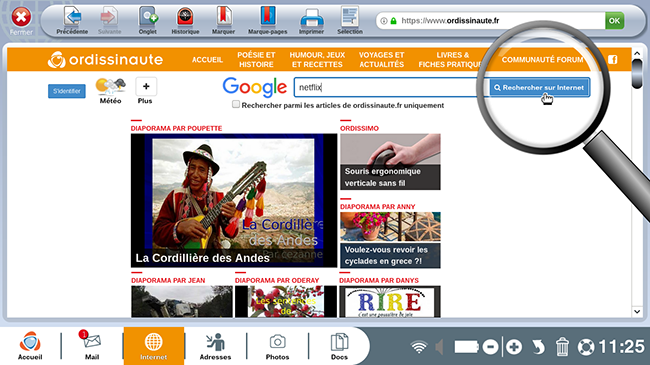Click the scrollbar down arrow
The width and height of the screenshot is (650, 365).
(x=637, y=311)
